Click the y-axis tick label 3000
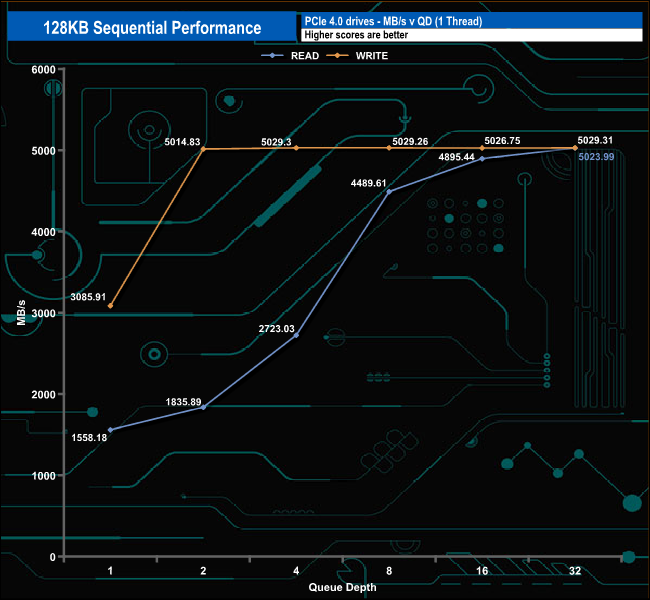Viewport: 650px width, 600px height. pos(44,313)
